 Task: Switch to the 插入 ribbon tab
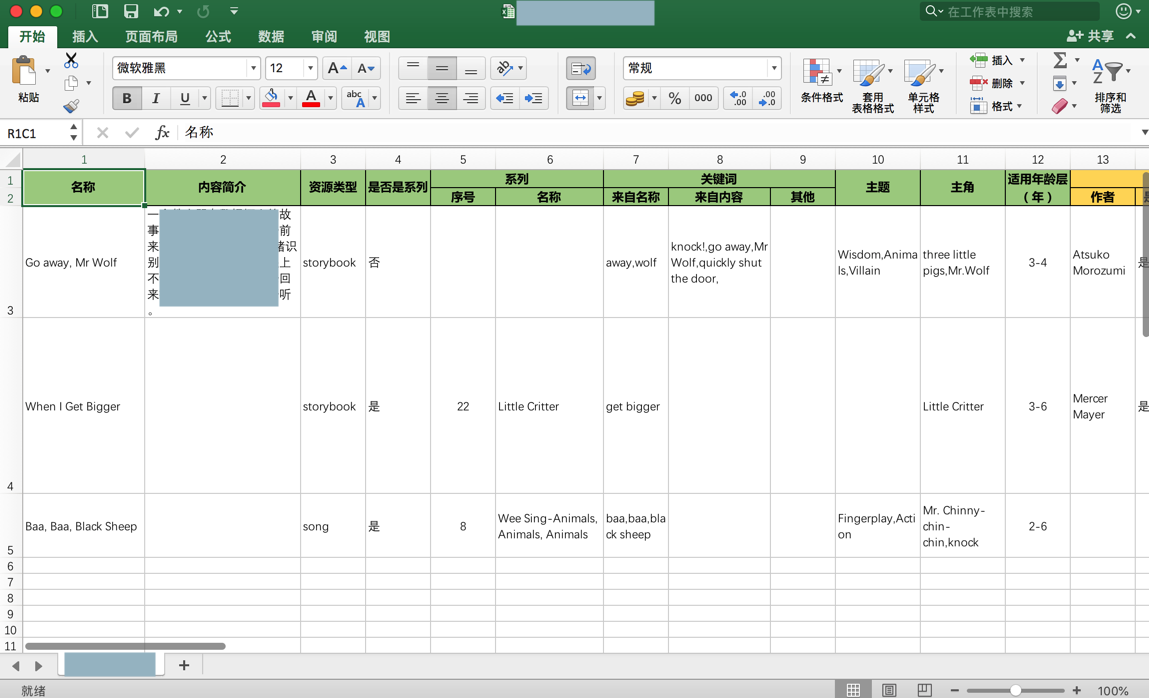[x=85, y=36]
